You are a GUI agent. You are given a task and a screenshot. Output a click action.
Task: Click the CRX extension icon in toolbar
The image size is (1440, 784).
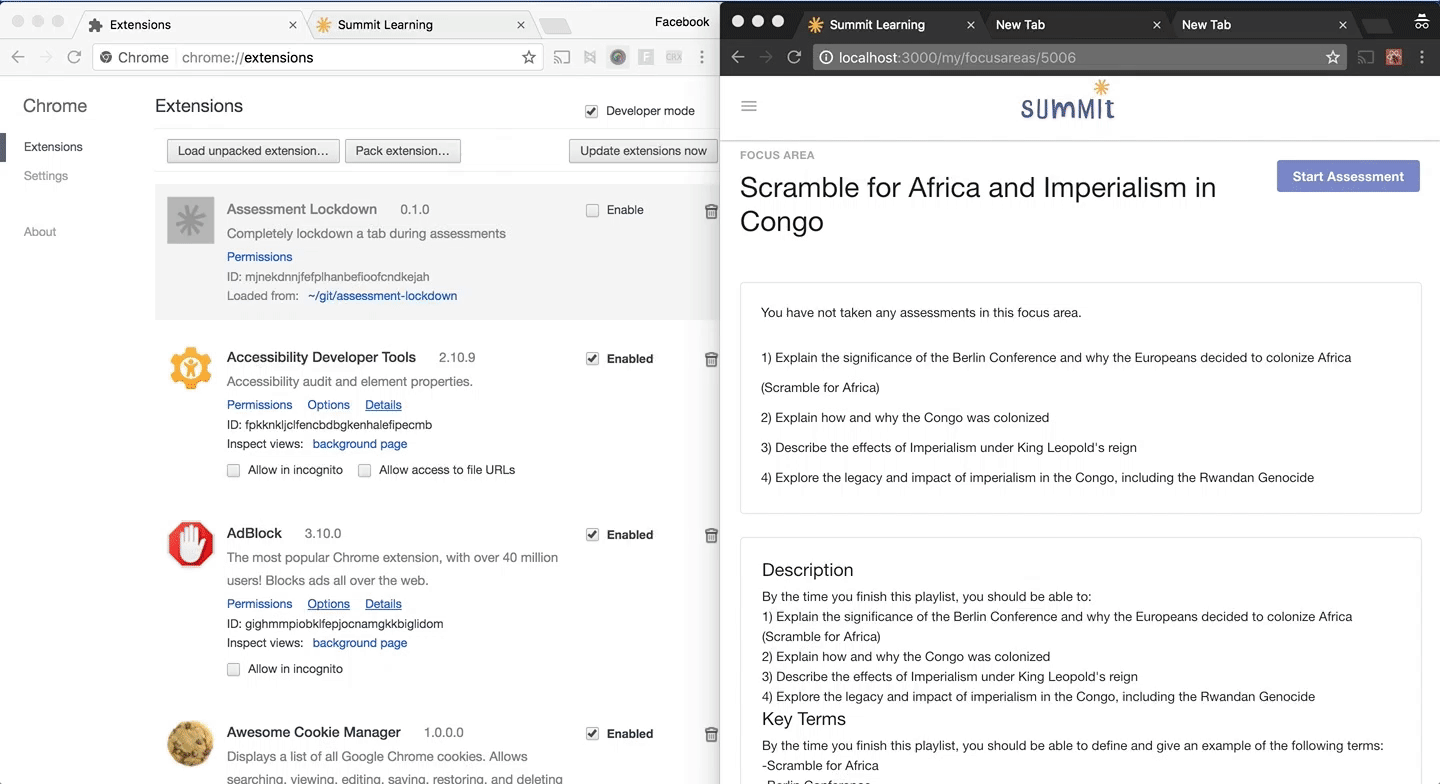click(674, 57)
